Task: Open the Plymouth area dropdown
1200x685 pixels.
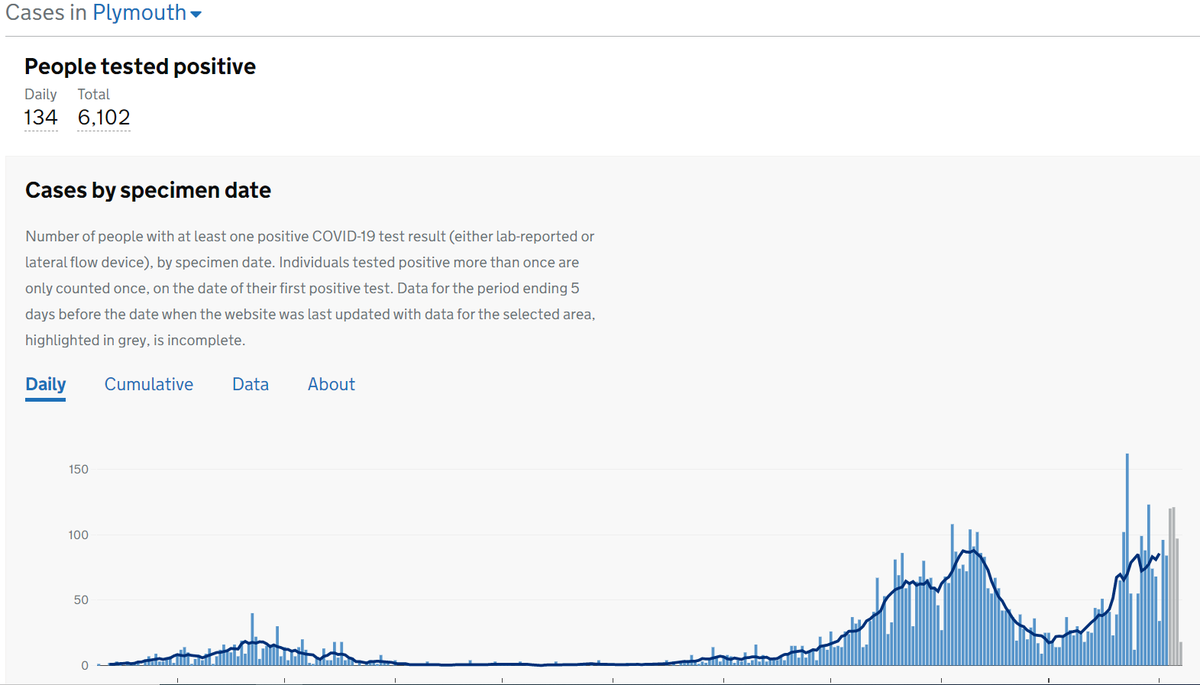Action: point(147,13)
